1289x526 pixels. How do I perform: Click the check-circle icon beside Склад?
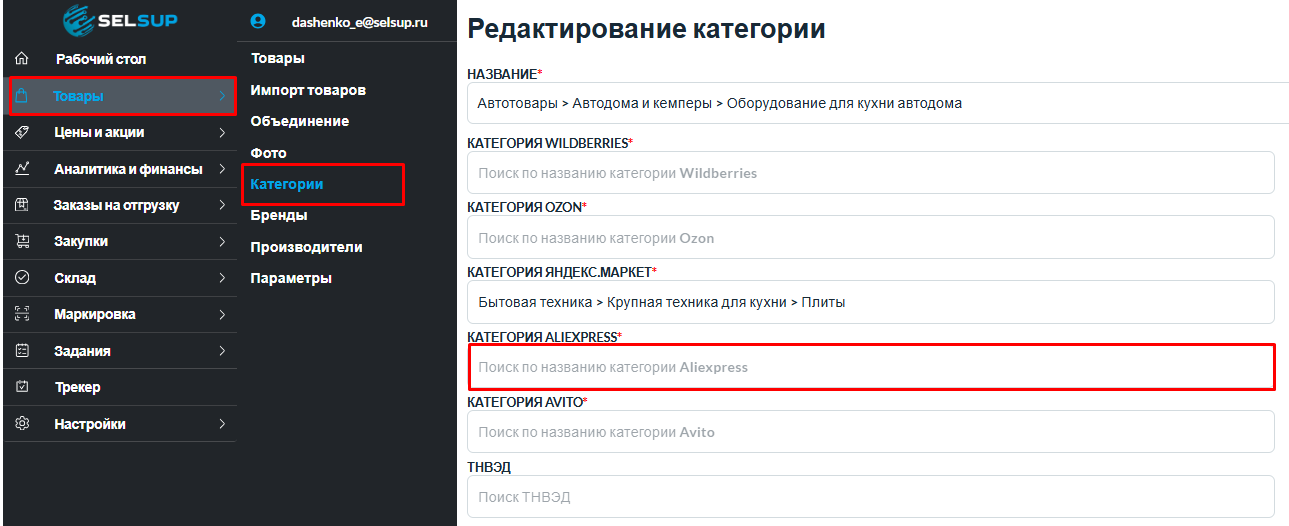pos(22,278)
